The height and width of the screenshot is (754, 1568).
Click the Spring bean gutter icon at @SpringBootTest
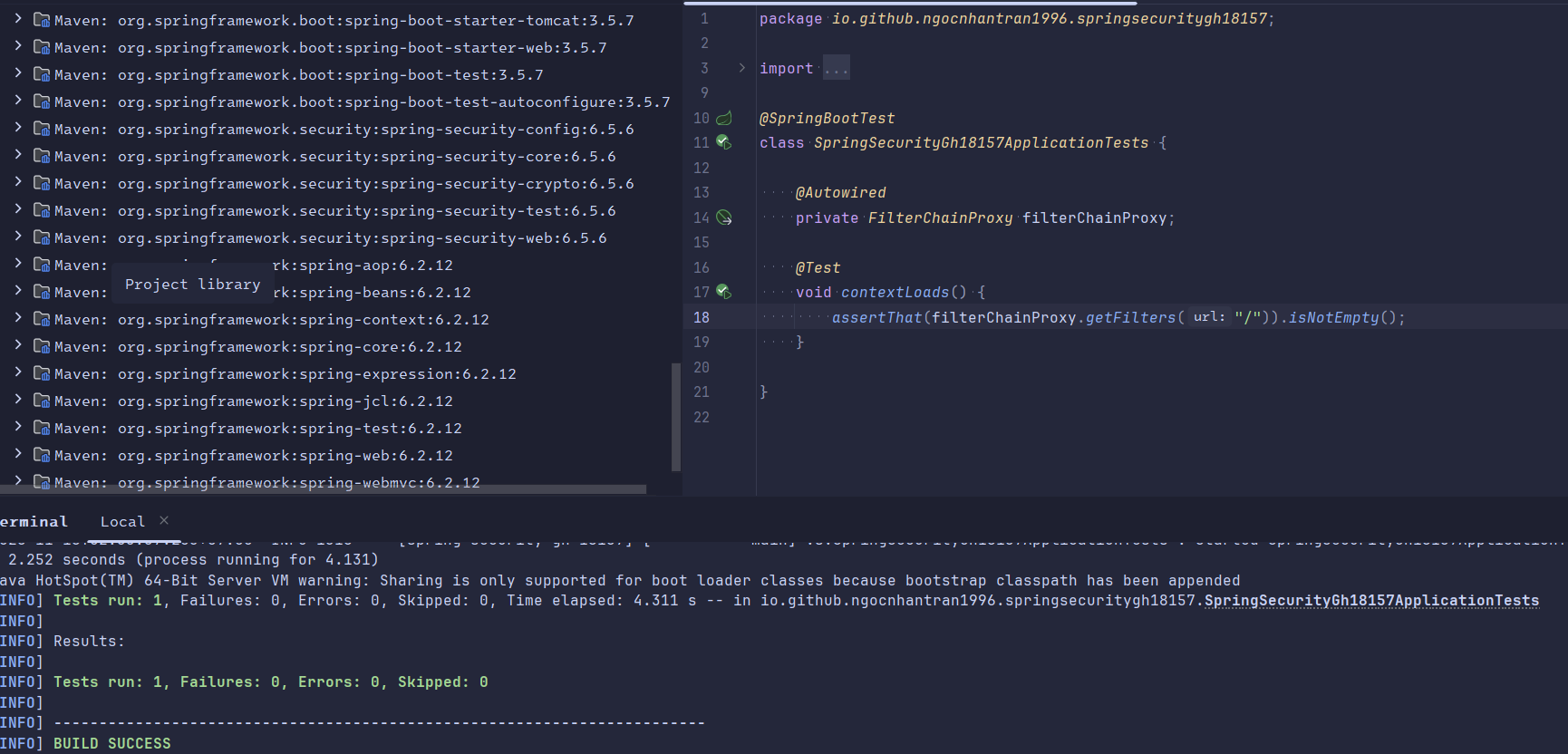pyautogui.click(x=724, y=118)
